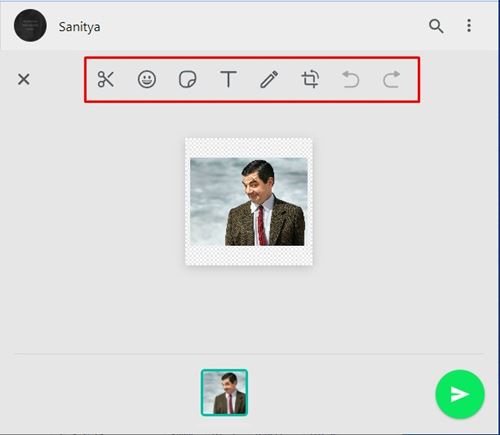Redo the last undone edit
Image resolution: width=500 pixels, height=435 pixels.
[x=391, y=79]
